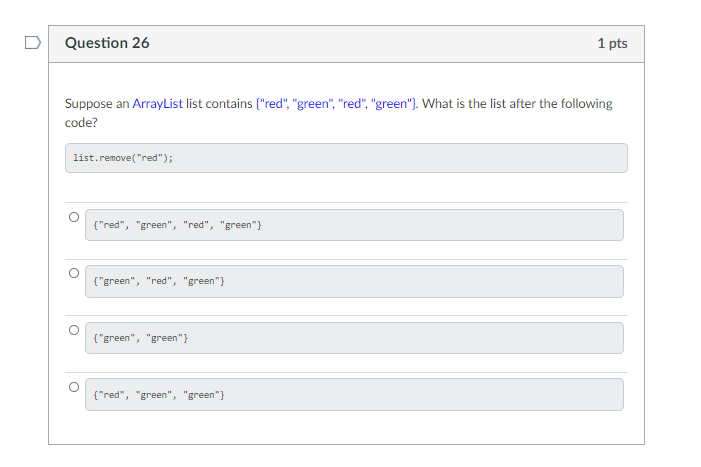Viewport: 701px width, 467px height.
Task: Flag Question 26 for review
Action: point(33,43)
